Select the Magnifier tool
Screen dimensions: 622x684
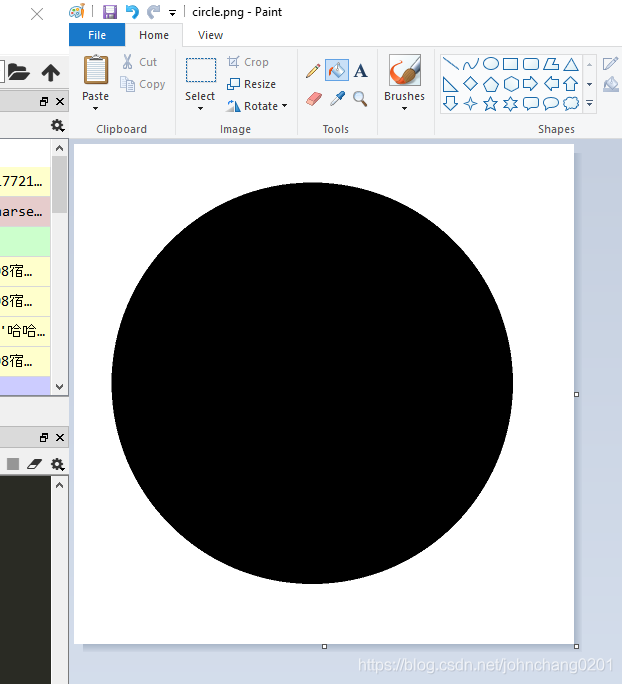[360, 99]
